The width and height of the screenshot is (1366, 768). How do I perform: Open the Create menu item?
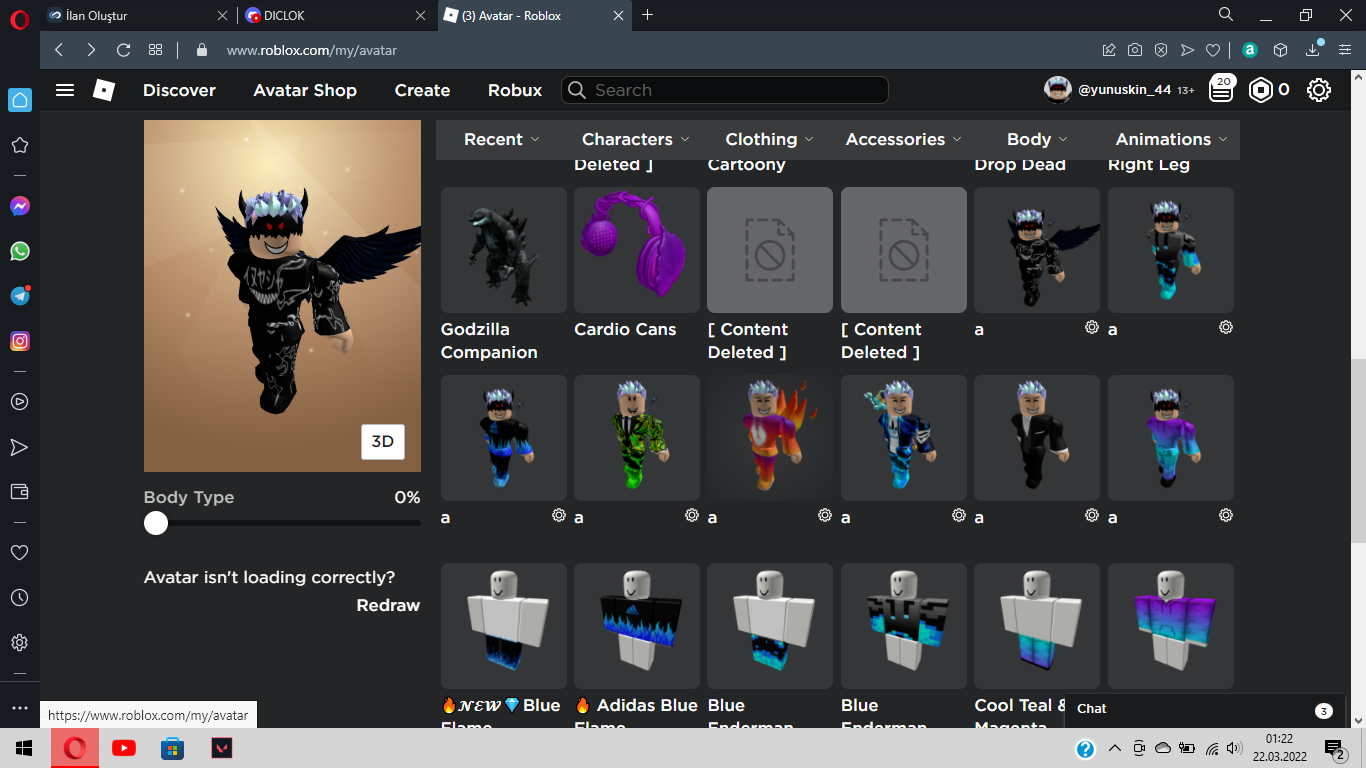(422, 90)
